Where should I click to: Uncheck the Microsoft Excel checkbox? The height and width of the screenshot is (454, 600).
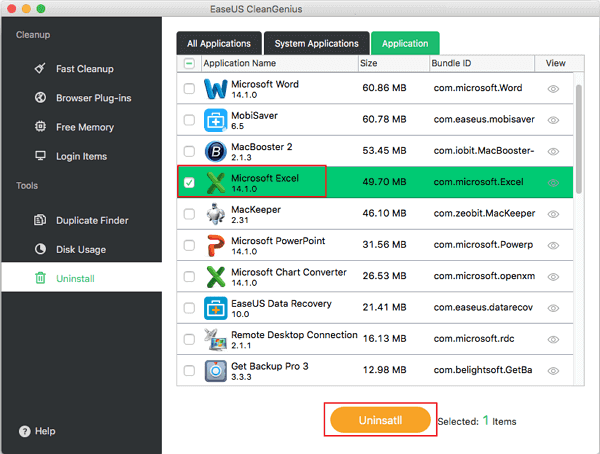pos(190,183)
